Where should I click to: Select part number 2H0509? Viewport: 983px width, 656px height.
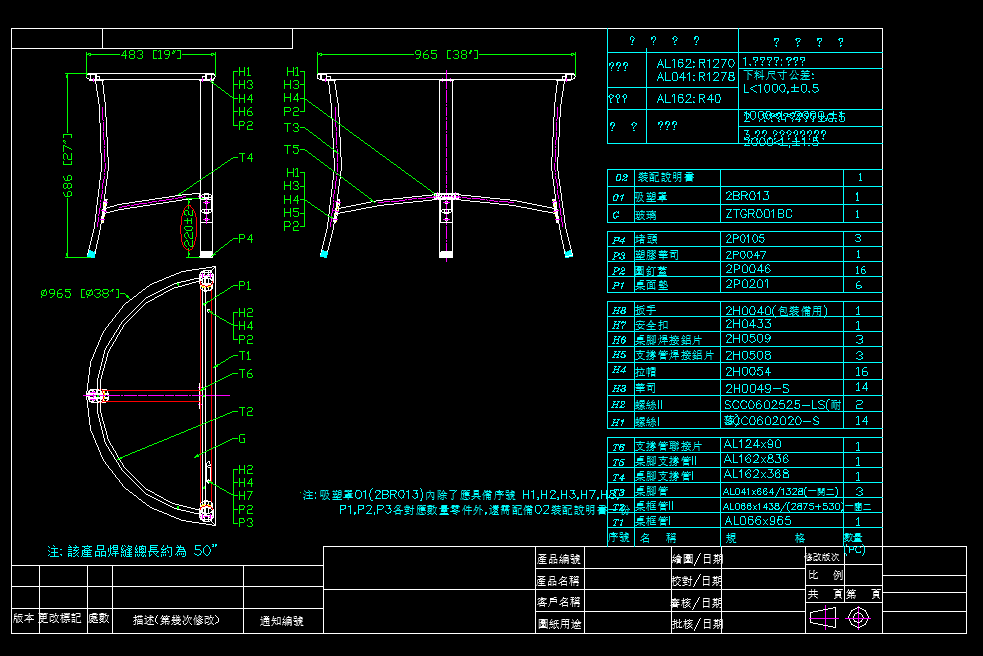click(x=748, y=339)
